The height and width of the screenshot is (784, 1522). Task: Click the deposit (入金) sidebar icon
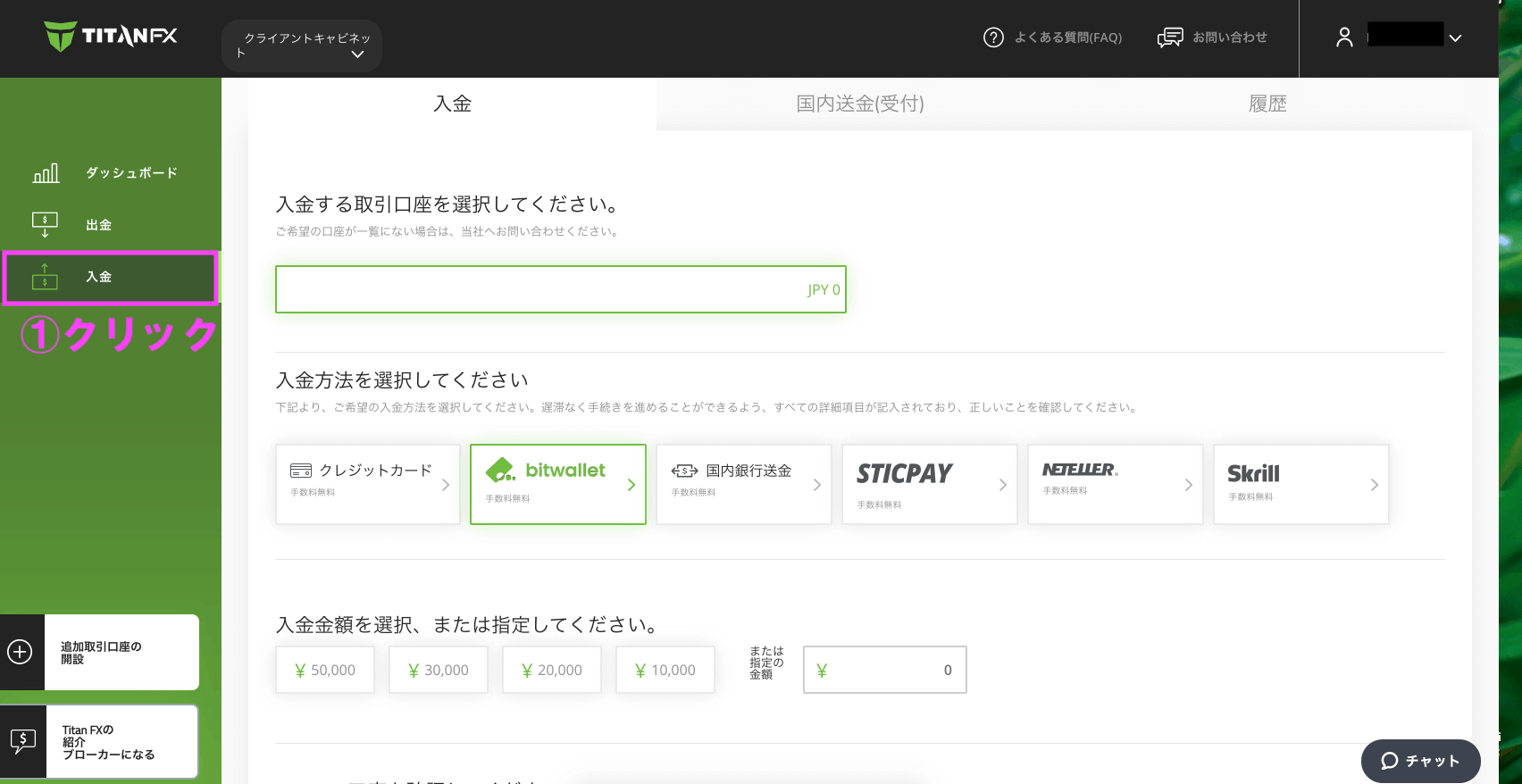pyautogui.click(x=45, y=277)
